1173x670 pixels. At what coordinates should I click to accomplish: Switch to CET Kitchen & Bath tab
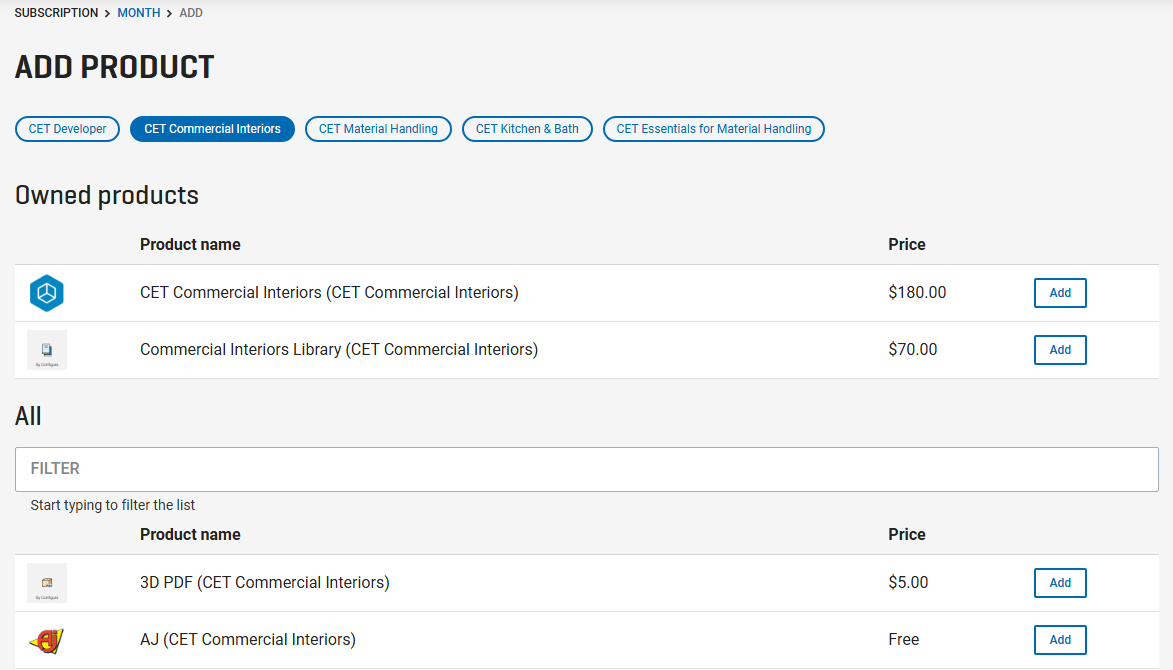click(x=527, y=129)
